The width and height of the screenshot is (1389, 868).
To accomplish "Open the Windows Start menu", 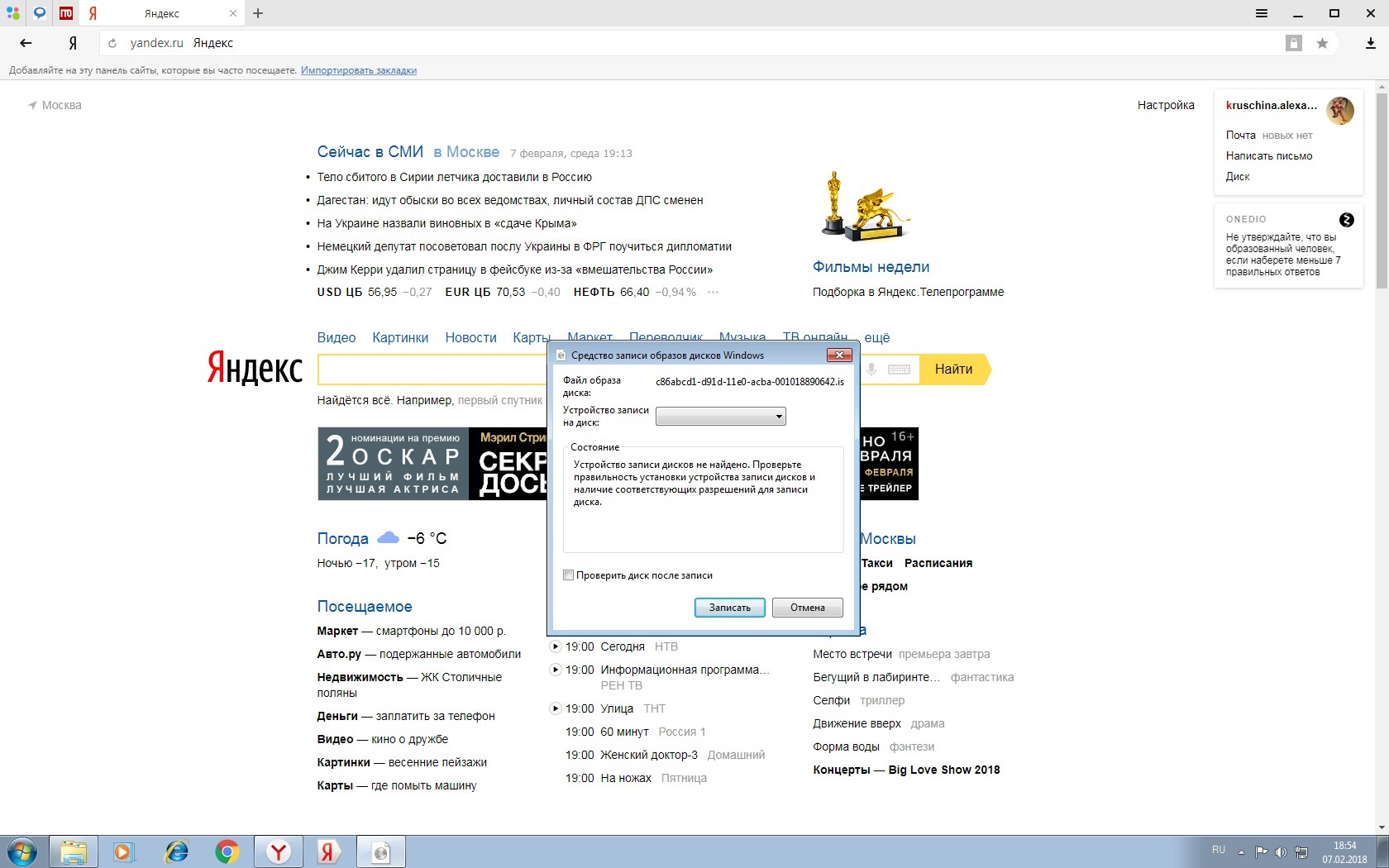I will tap(22, 851).
